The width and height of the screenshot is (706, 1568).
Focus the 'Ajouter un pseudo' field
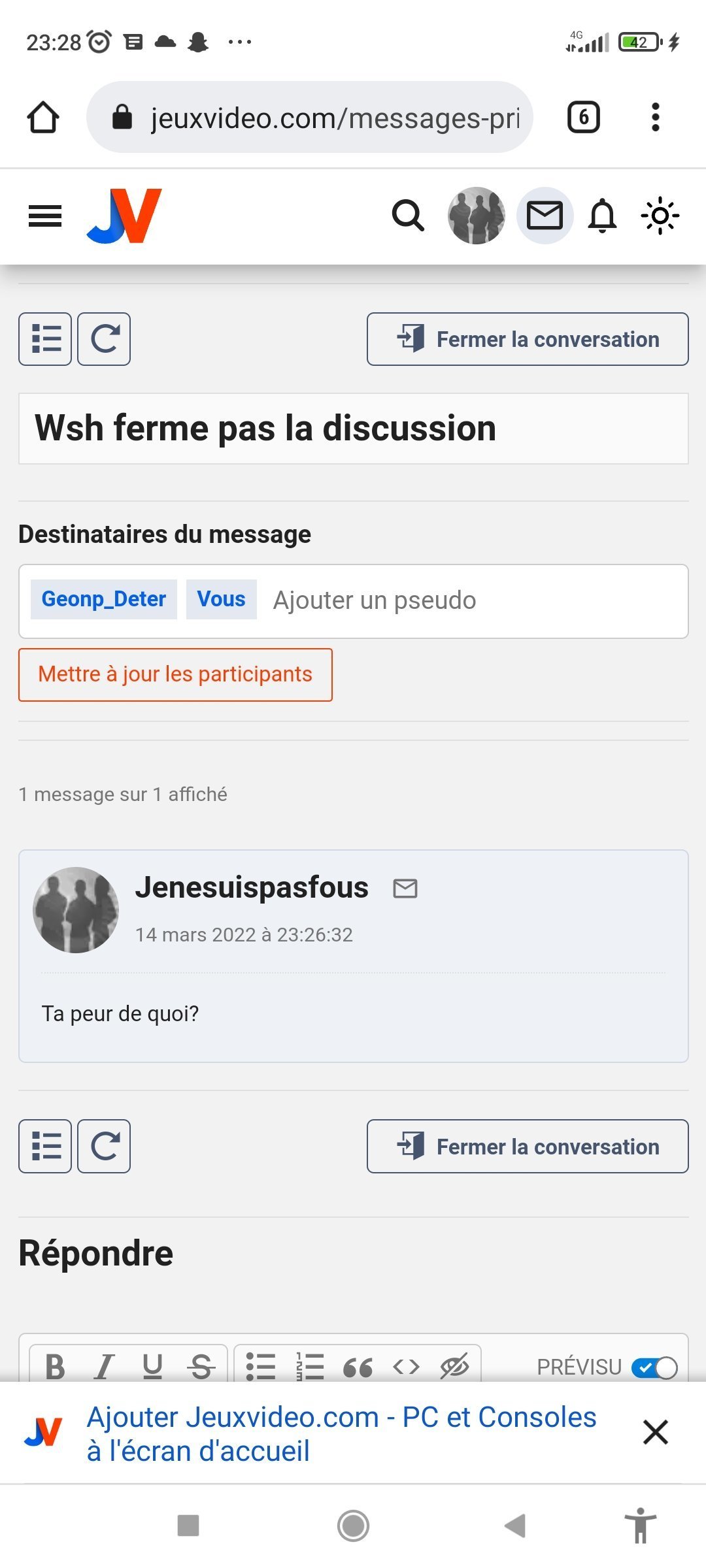[471, 600]
